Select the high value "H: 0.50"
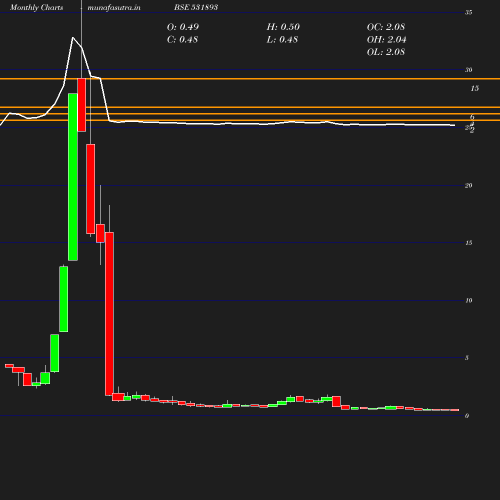Screen dimensions: 500x500 pos(283,27)
